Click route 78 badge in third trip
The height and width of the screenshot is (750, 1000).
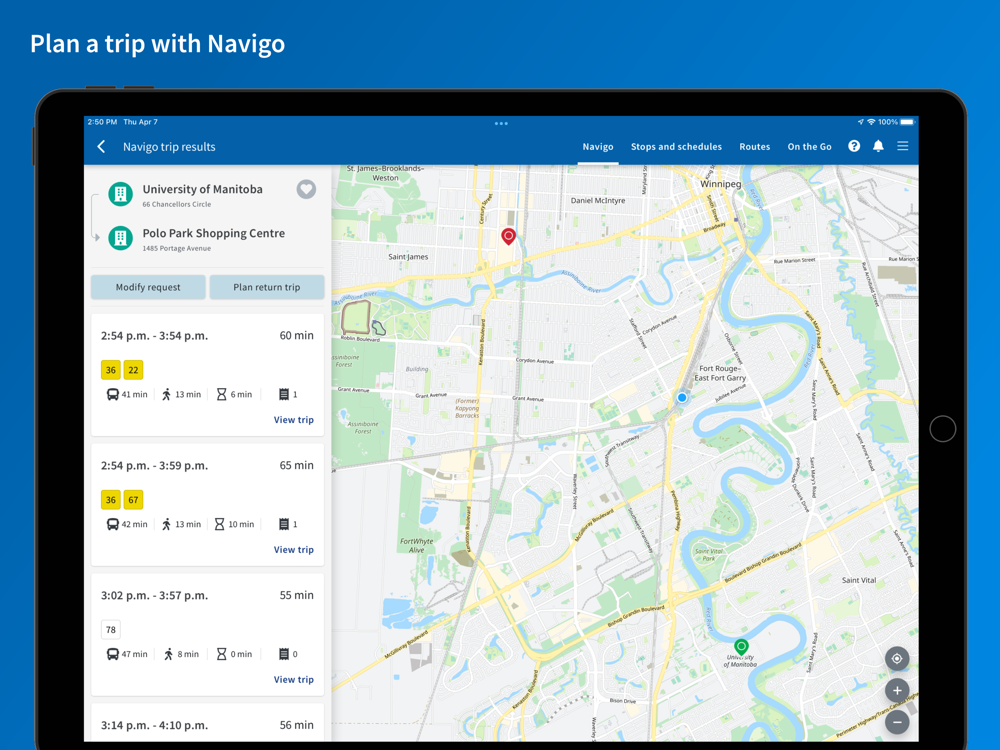[x=111, y=630]
